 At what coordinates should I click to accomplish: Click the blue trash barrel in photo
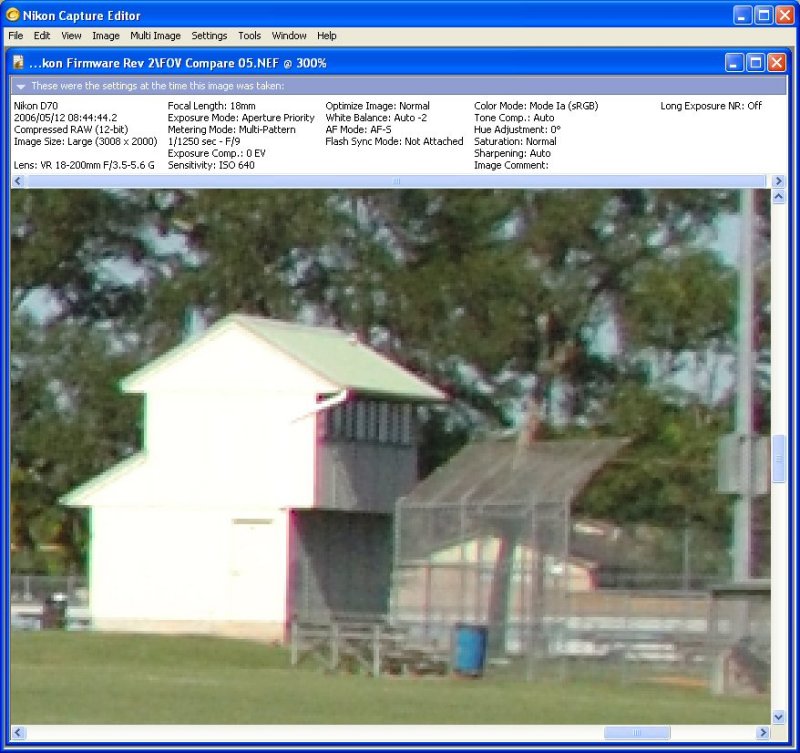470,649
